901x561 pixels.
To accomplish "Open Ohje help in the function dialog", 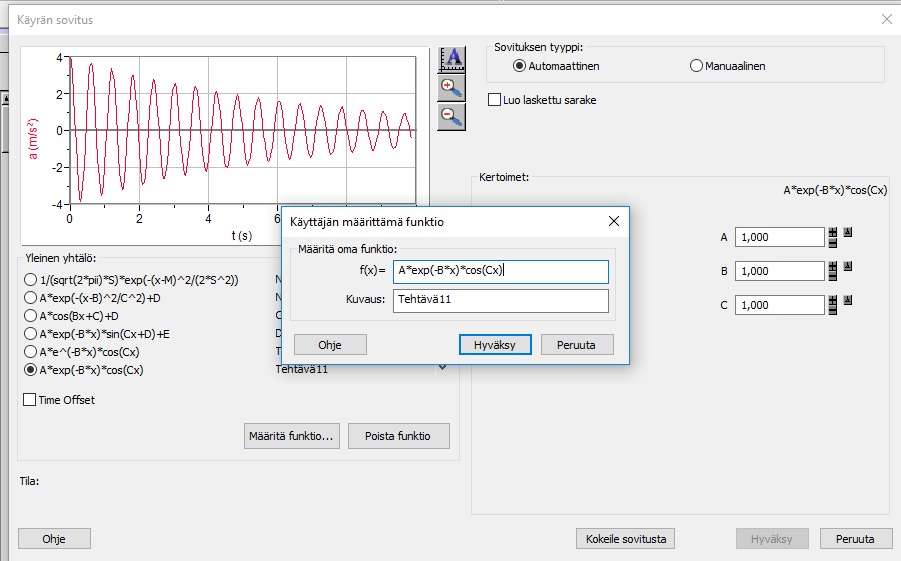I will pyautogui.click(x=330, y=344).
